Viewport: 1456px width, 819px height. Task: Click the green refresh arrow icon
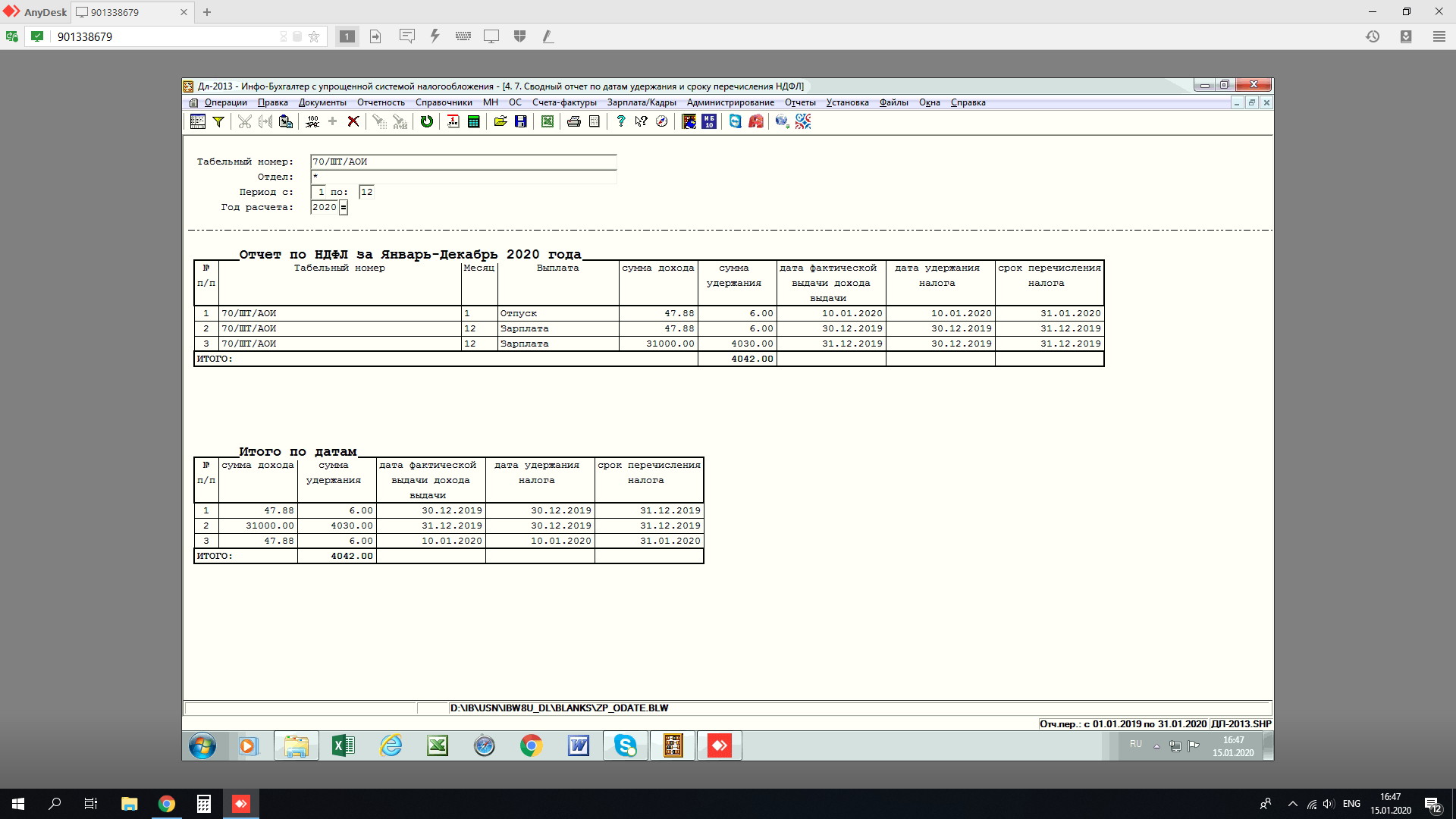click(x=427, y=121)
